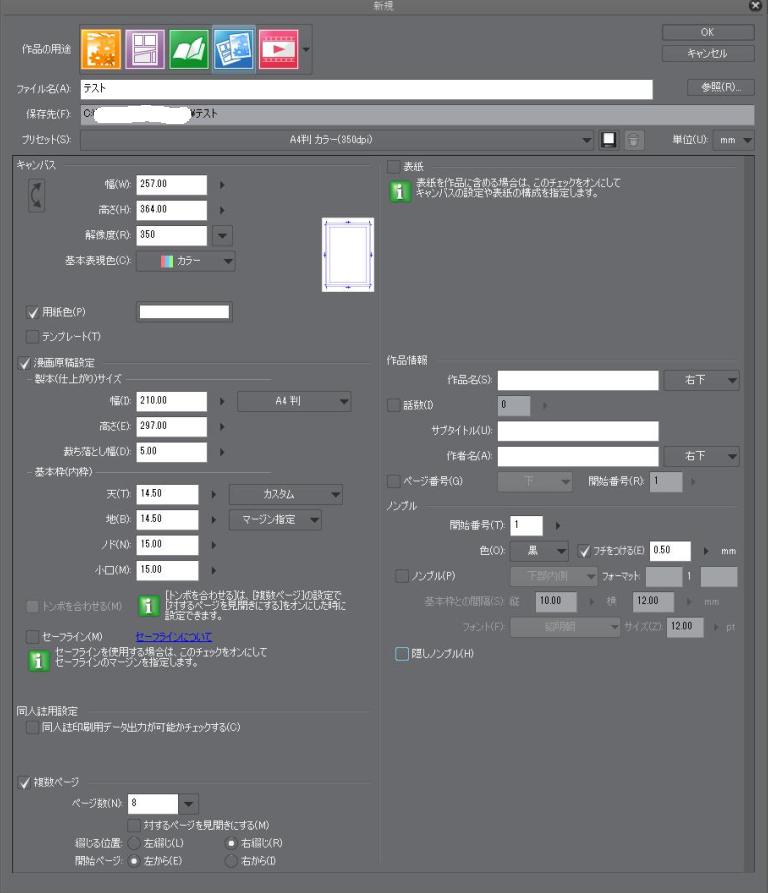Open the 解像度 resolution dropdown arrow
Viewport: 768px width, 893px height.
tap(222, 235)
